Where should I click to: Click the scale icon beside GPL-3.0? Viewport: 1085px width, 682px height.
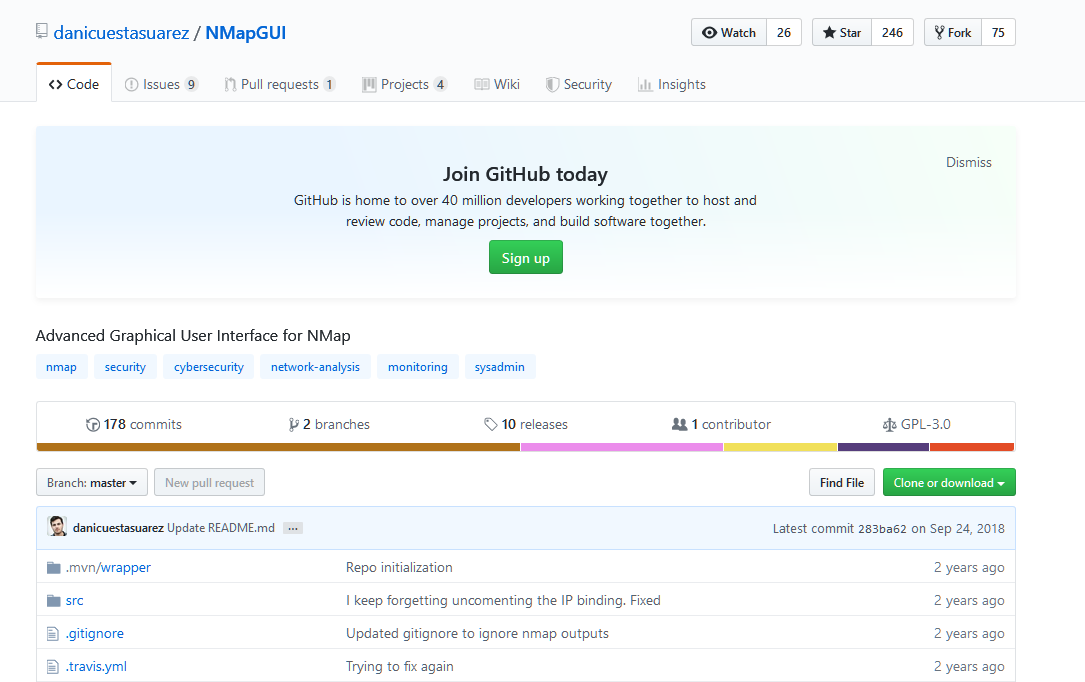point(889,425)
